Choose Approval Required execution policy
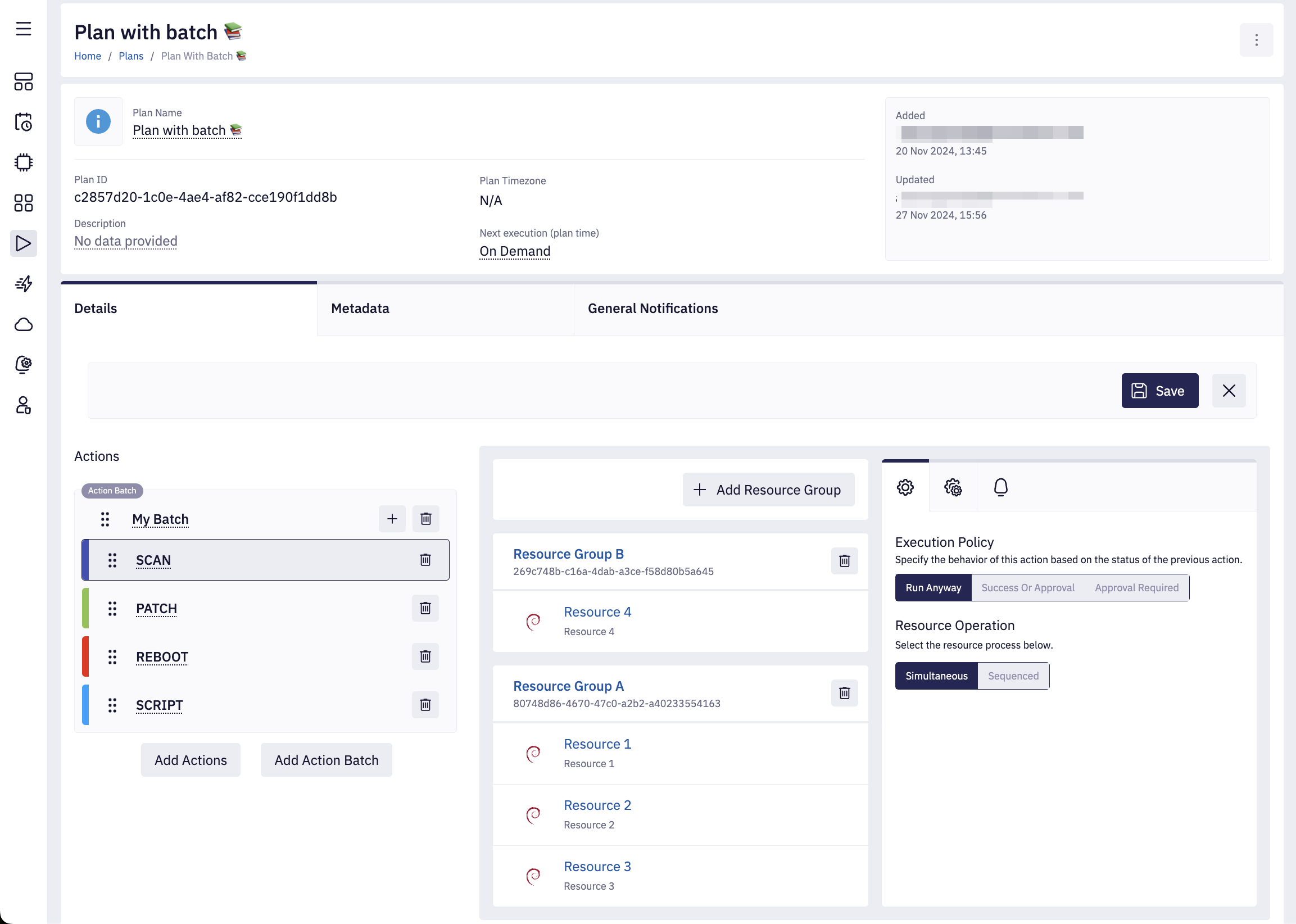 1136,588
